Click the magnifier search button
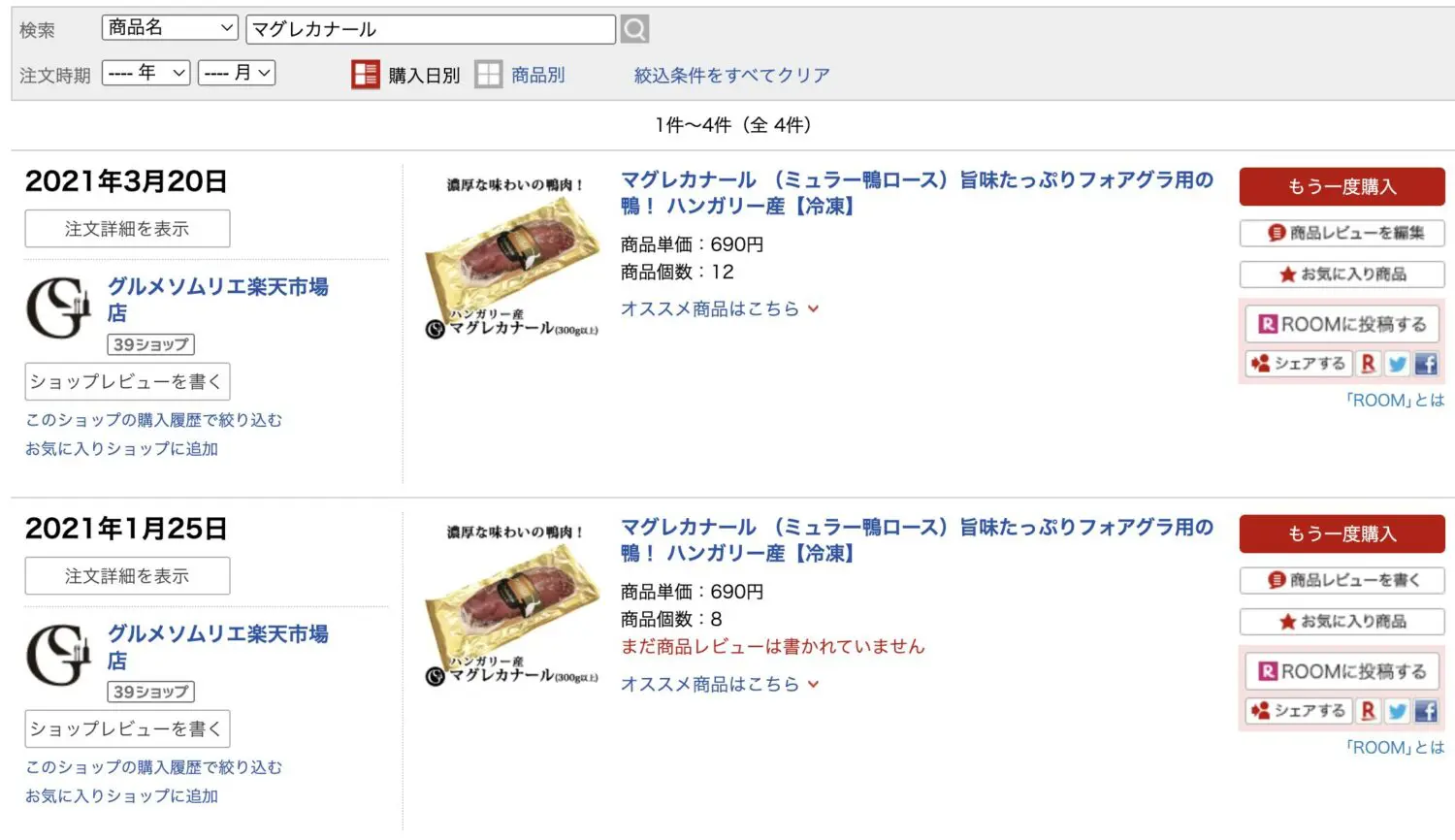 tap(634, 29)
